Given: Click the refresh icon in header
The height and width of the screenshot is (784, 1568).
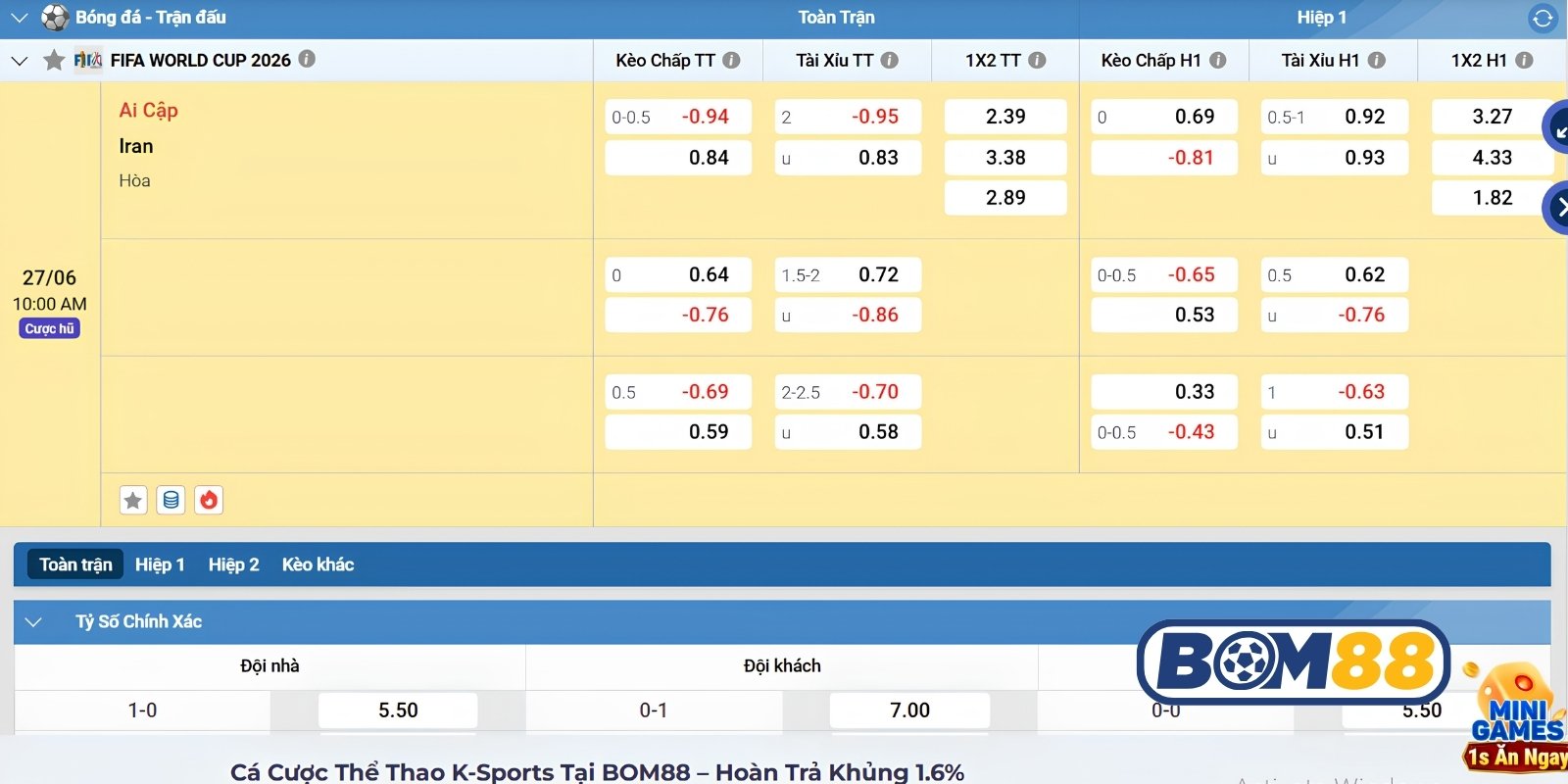Looking at the screenshot, I should (x=1543, y=18).
